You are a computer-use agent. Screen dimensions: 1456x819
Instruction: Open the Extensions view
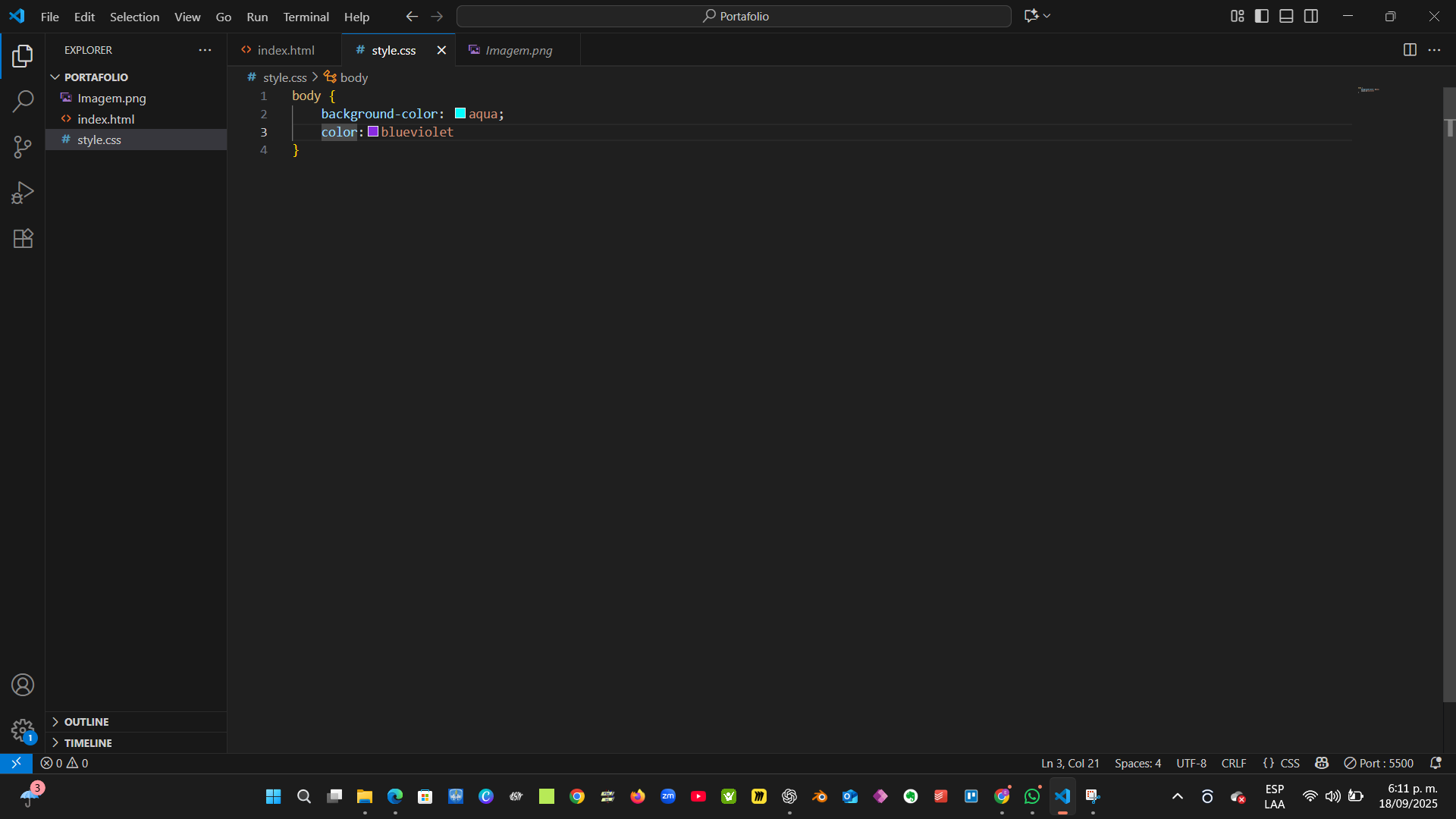point(23,239)
